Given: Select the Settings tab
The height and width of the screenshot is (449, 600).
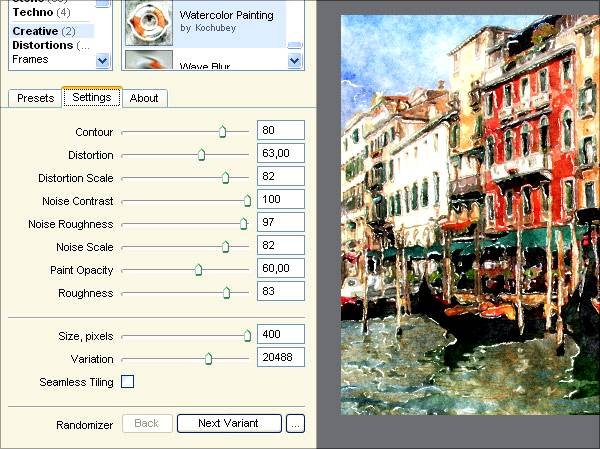Looking at the screenshot, I should (92, 98).
